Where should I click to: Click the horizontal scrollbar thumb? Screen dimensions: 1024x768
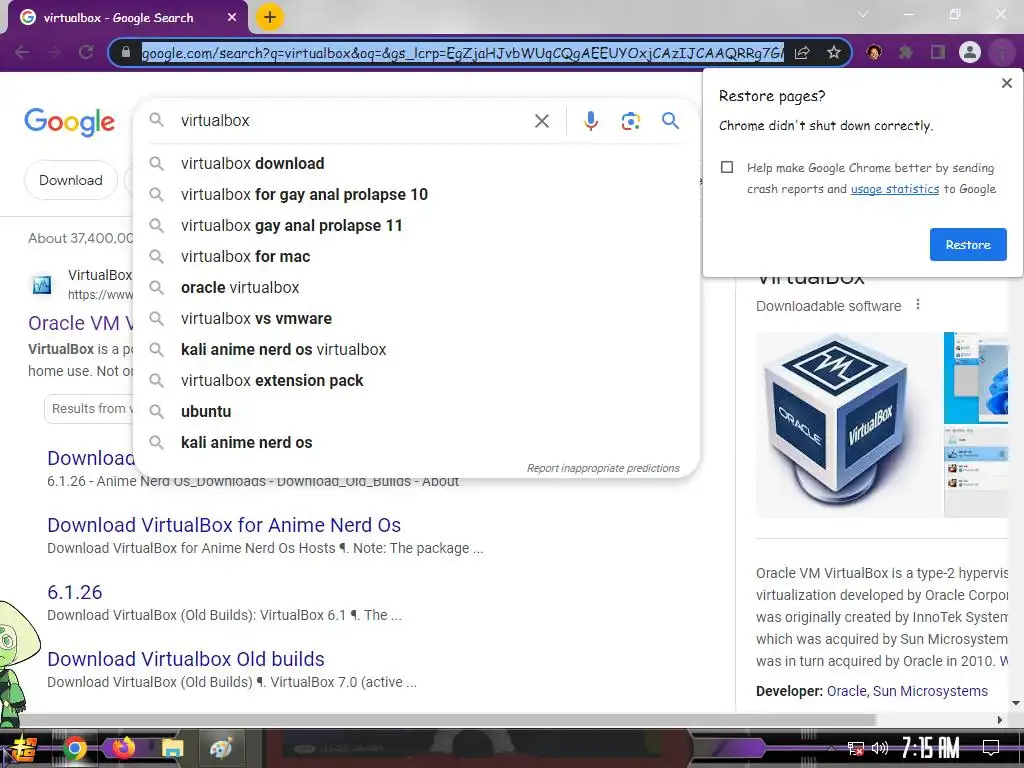(x=447, y=720)
